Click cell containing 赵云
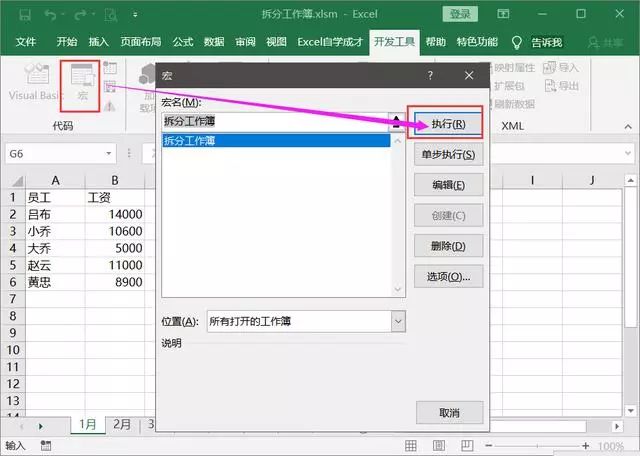 pyautogui.click(x=55, y=265)
